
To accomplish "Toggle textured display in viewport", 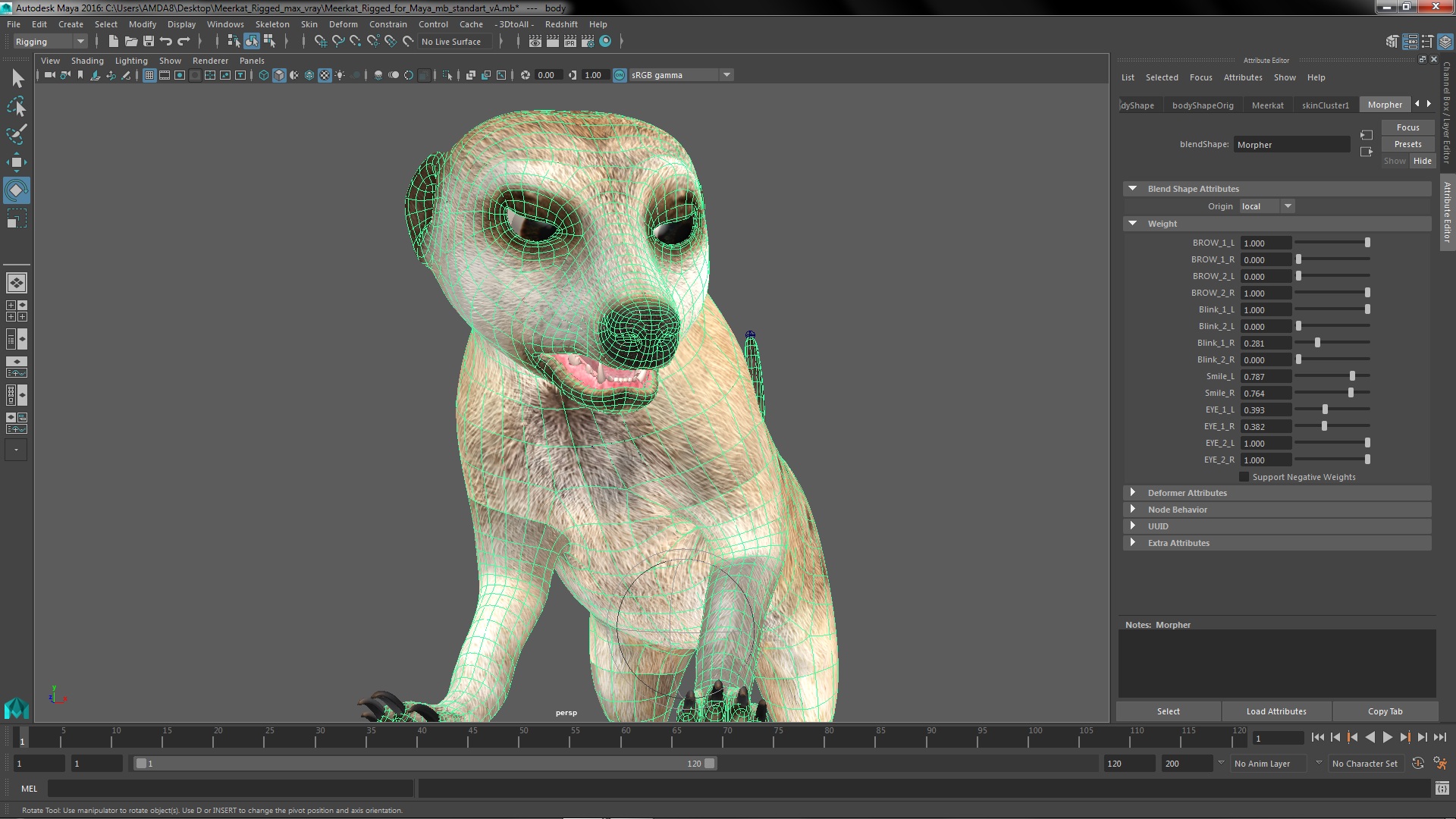I will (325, 75).
